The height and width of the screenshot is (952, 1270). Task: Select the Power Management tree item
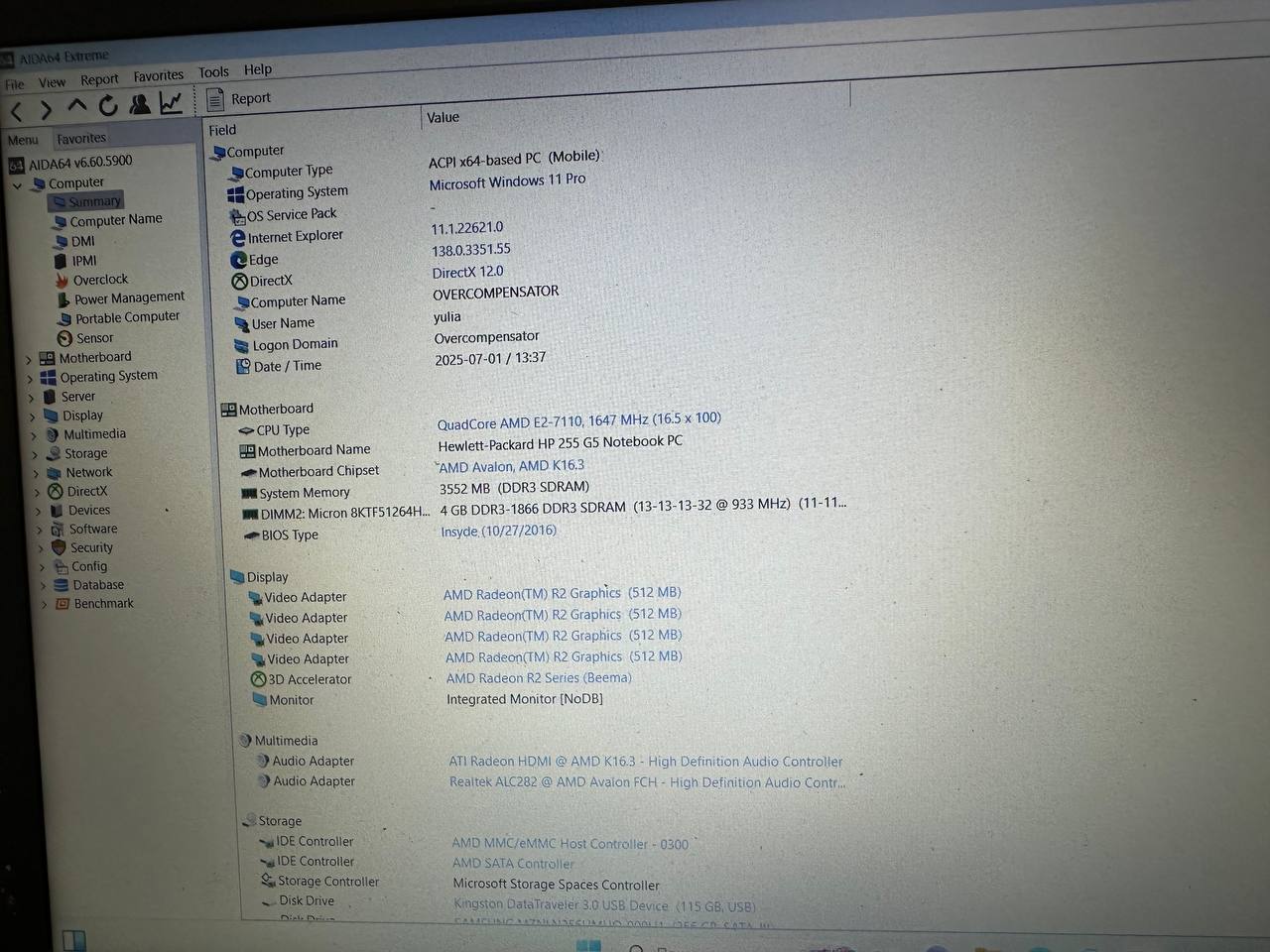(x=129, y=297)
